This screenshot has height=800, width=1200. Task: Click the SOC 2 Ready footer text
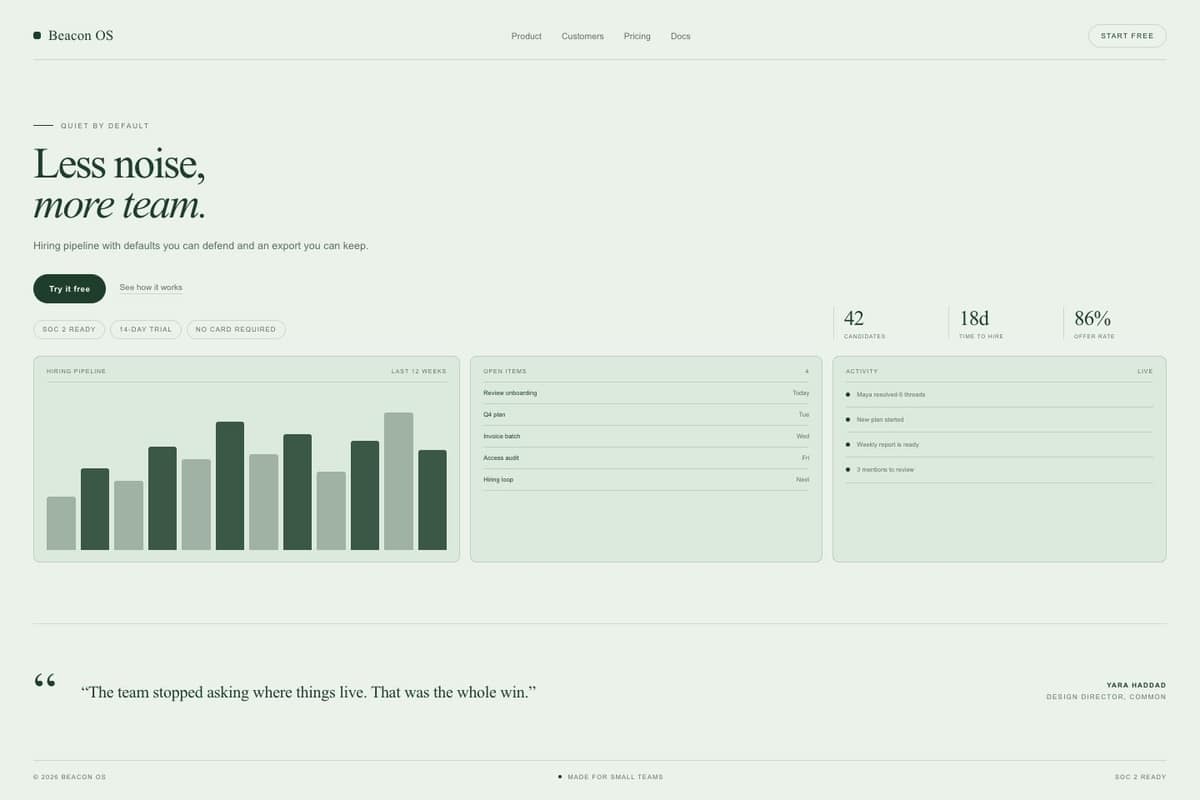coord(1140,777)
